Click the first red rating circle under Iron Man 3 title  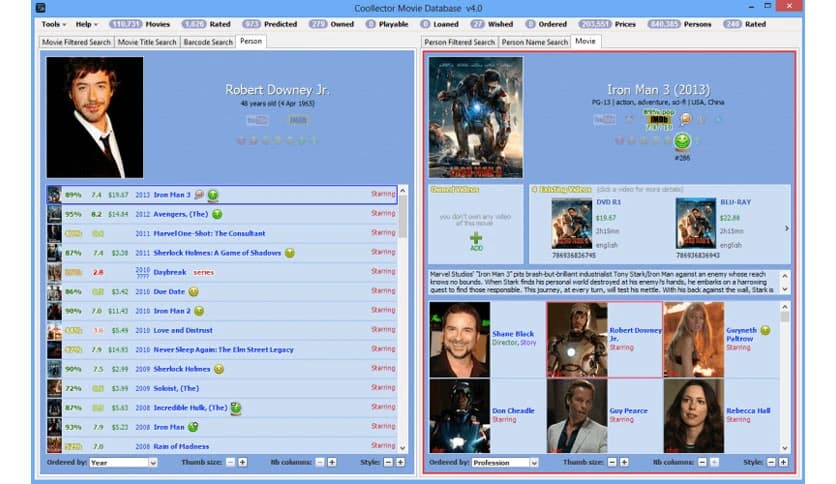click(x=620, y=141)
